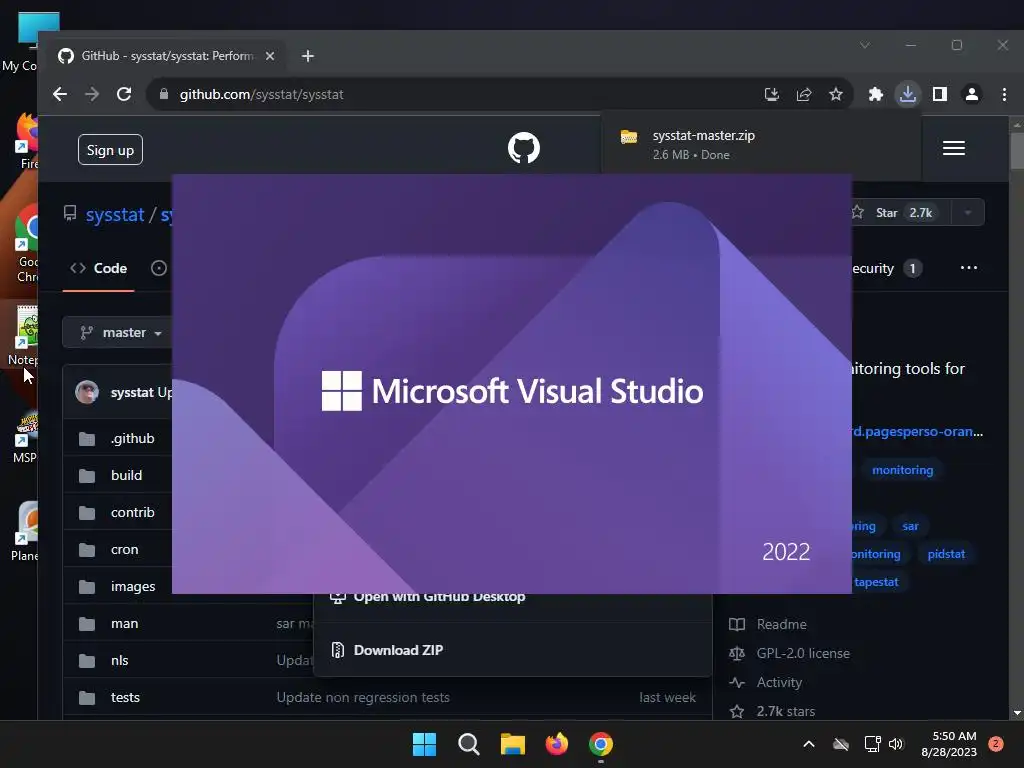Launch Firefox from the taskbar
The height and width of the screenshot is (768, 1024).
[x=557, y=744]
